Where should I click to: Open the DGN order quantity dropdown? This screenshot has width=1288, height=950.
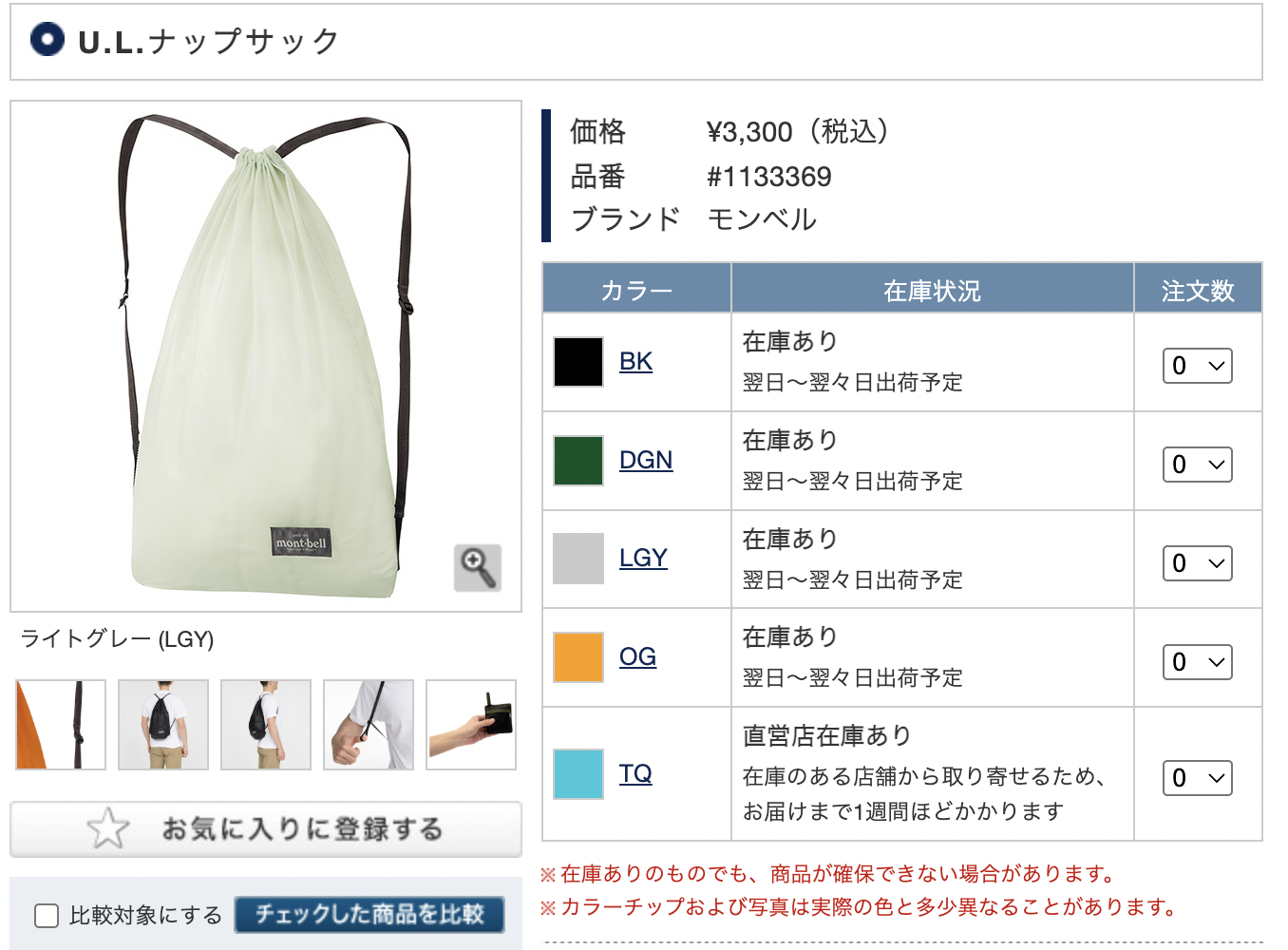coord(1198,465)
